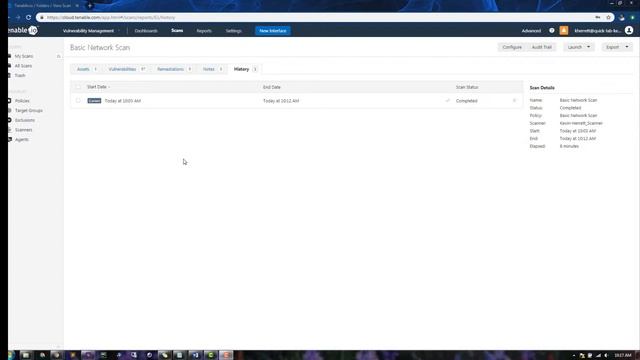Click the End Date column header
The height and width of the screenshot is (360, 640).
coord(271,87)
